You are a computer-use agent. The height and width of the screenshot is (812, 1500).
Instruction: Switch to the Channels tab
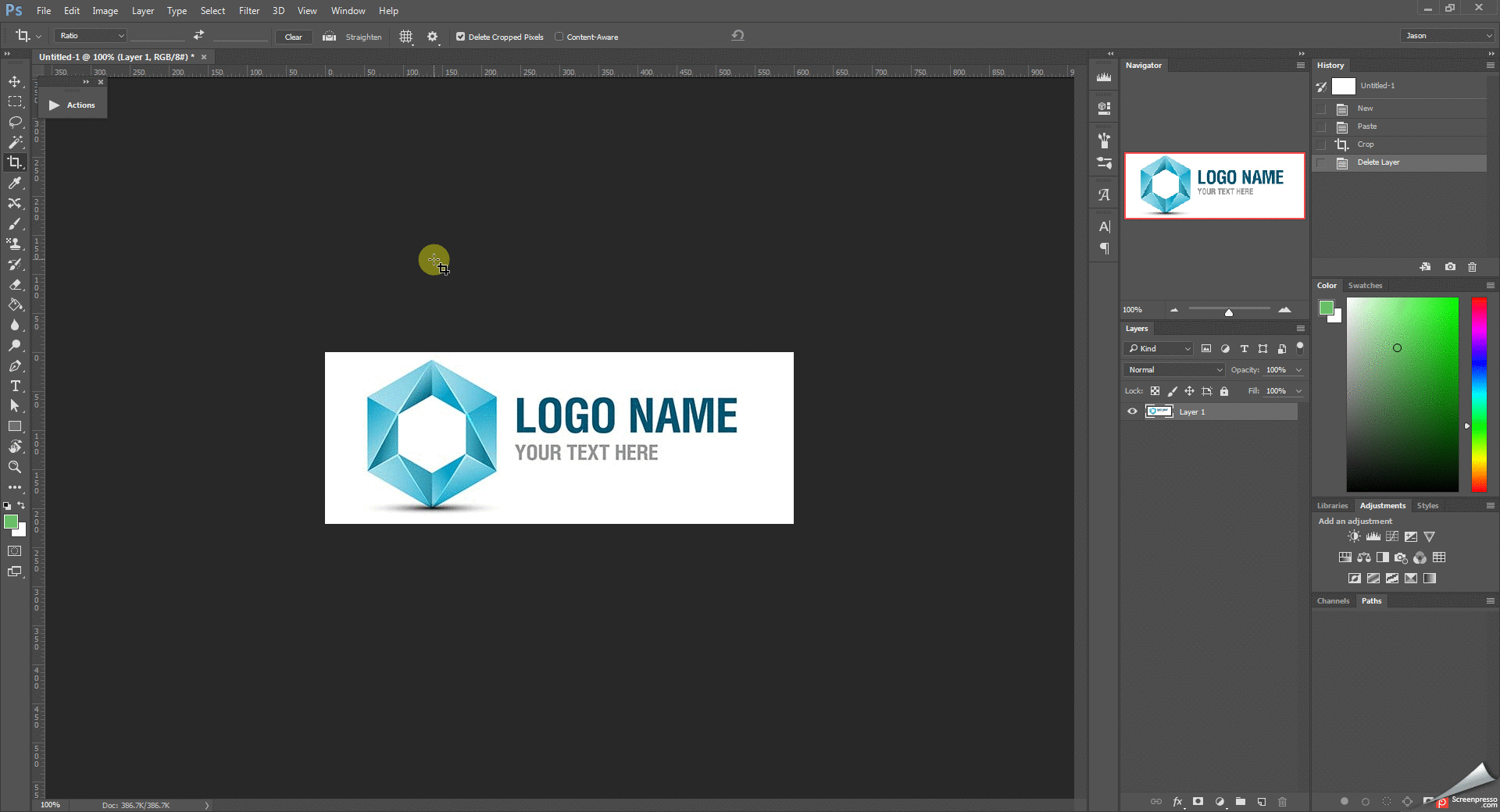coord(1333,600)
